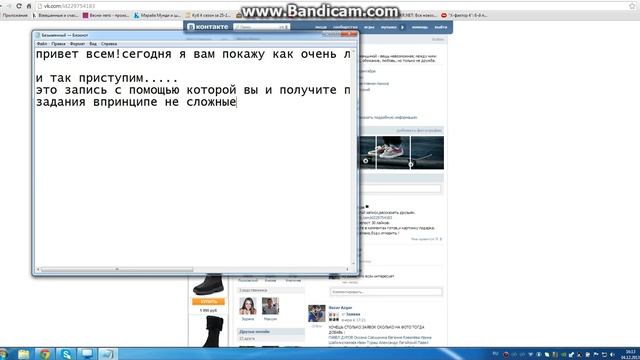Click выйти to log out of VK

pyautogui.click(x=441, y=27)
